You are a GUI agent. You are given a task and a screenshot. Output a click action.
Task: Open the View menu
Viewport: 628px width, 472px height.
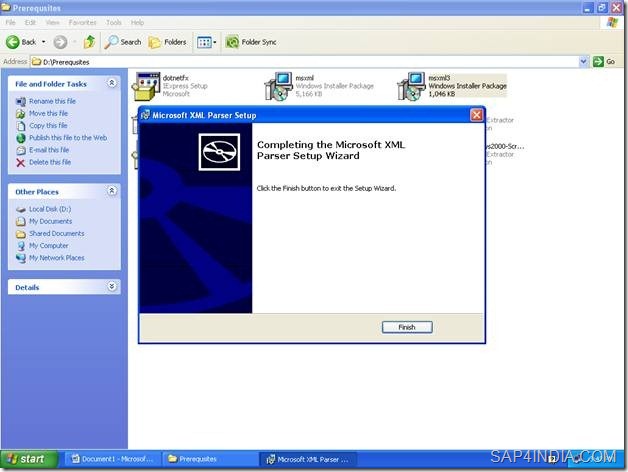click(52, 22)
